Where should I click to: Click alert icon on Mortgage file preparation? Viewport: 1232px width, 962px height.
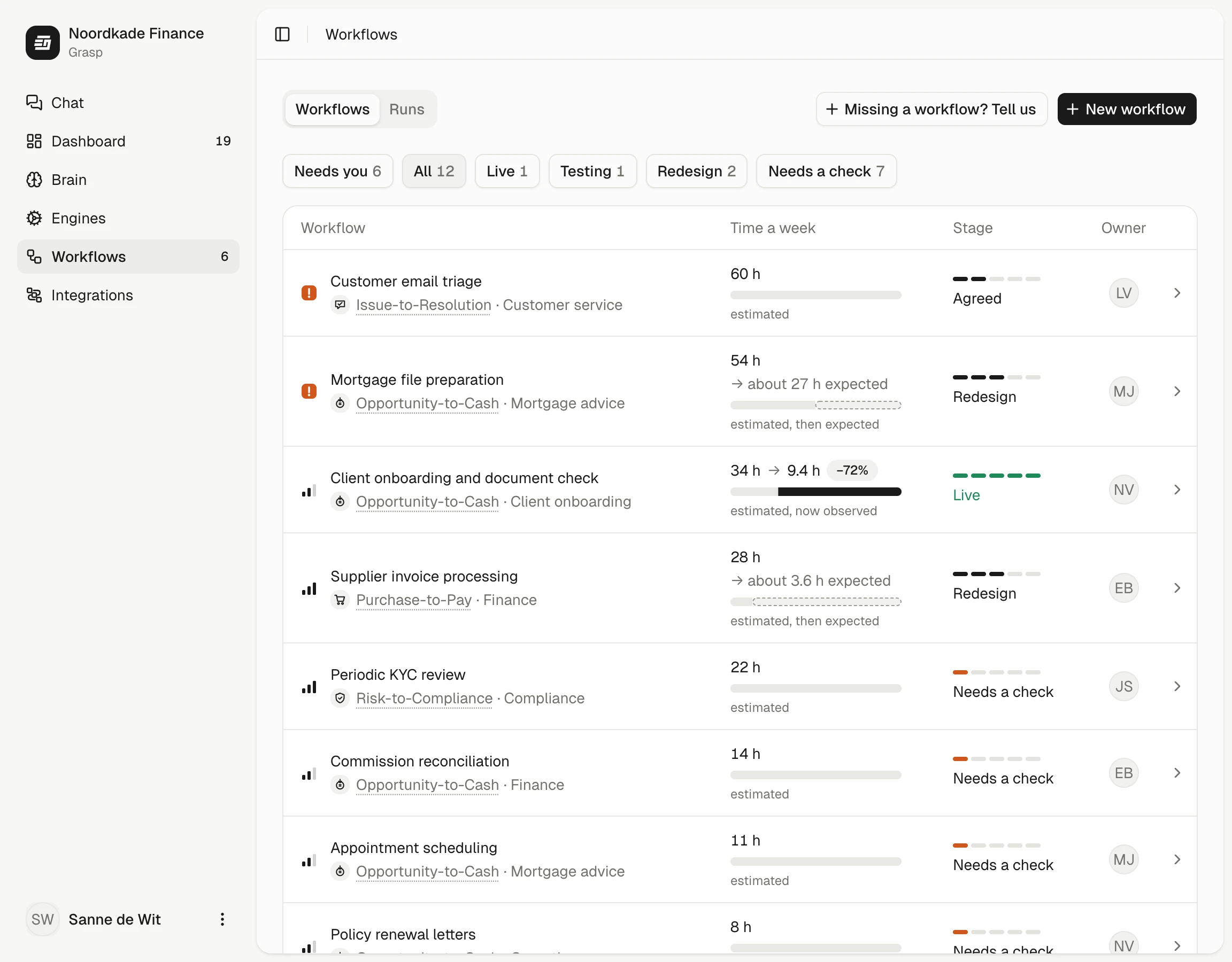pyautogui.click(x=309, y=391)
